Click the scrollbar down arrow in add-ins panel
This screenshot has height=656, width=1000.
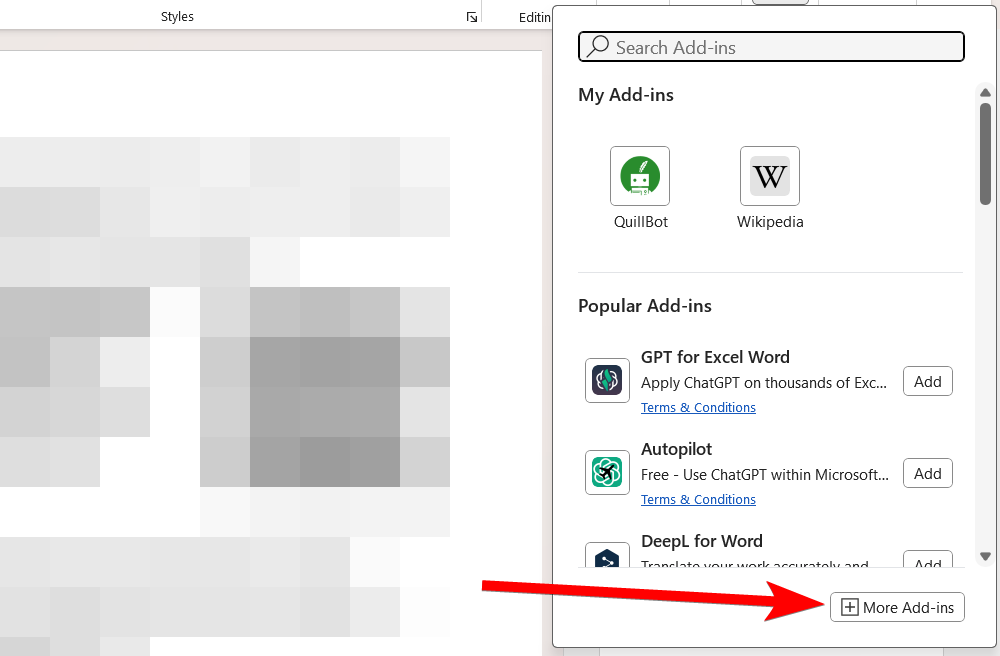click(985, 557)
